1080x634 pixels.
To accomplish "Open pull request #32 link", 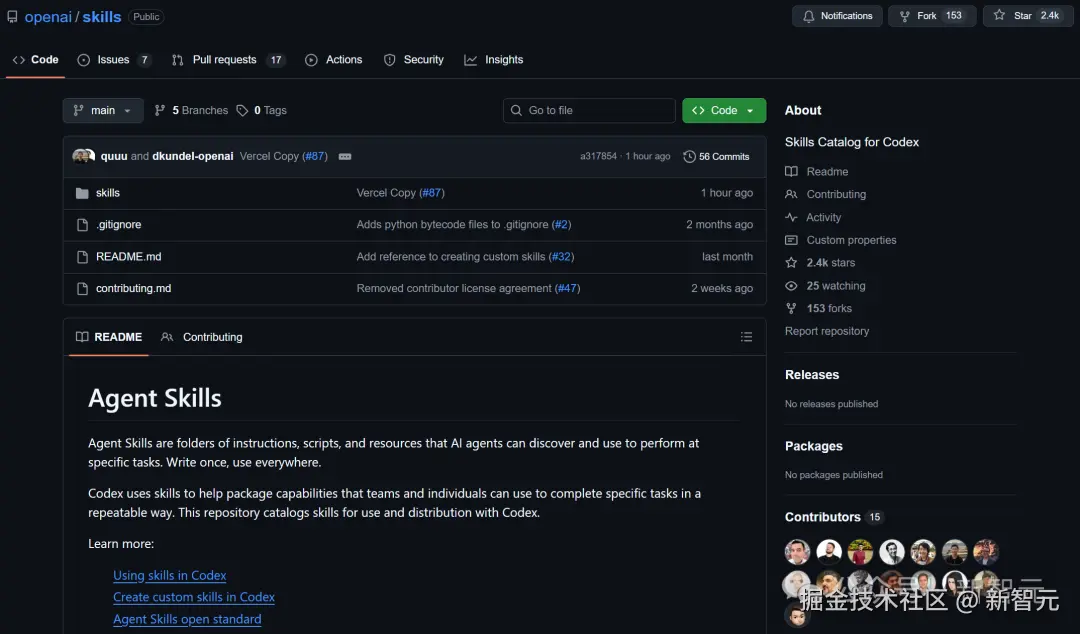I will [561, 256].
